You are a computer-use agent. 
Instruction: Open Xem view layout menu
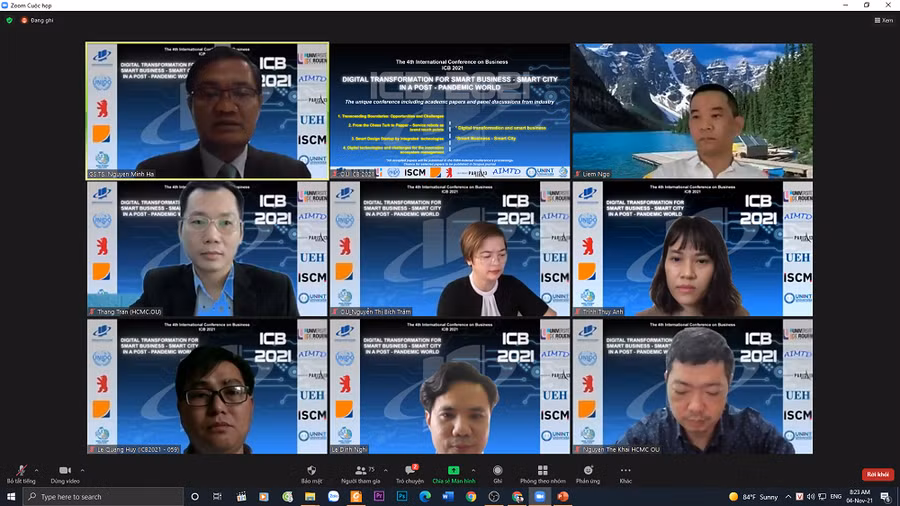tap(883, 20)
